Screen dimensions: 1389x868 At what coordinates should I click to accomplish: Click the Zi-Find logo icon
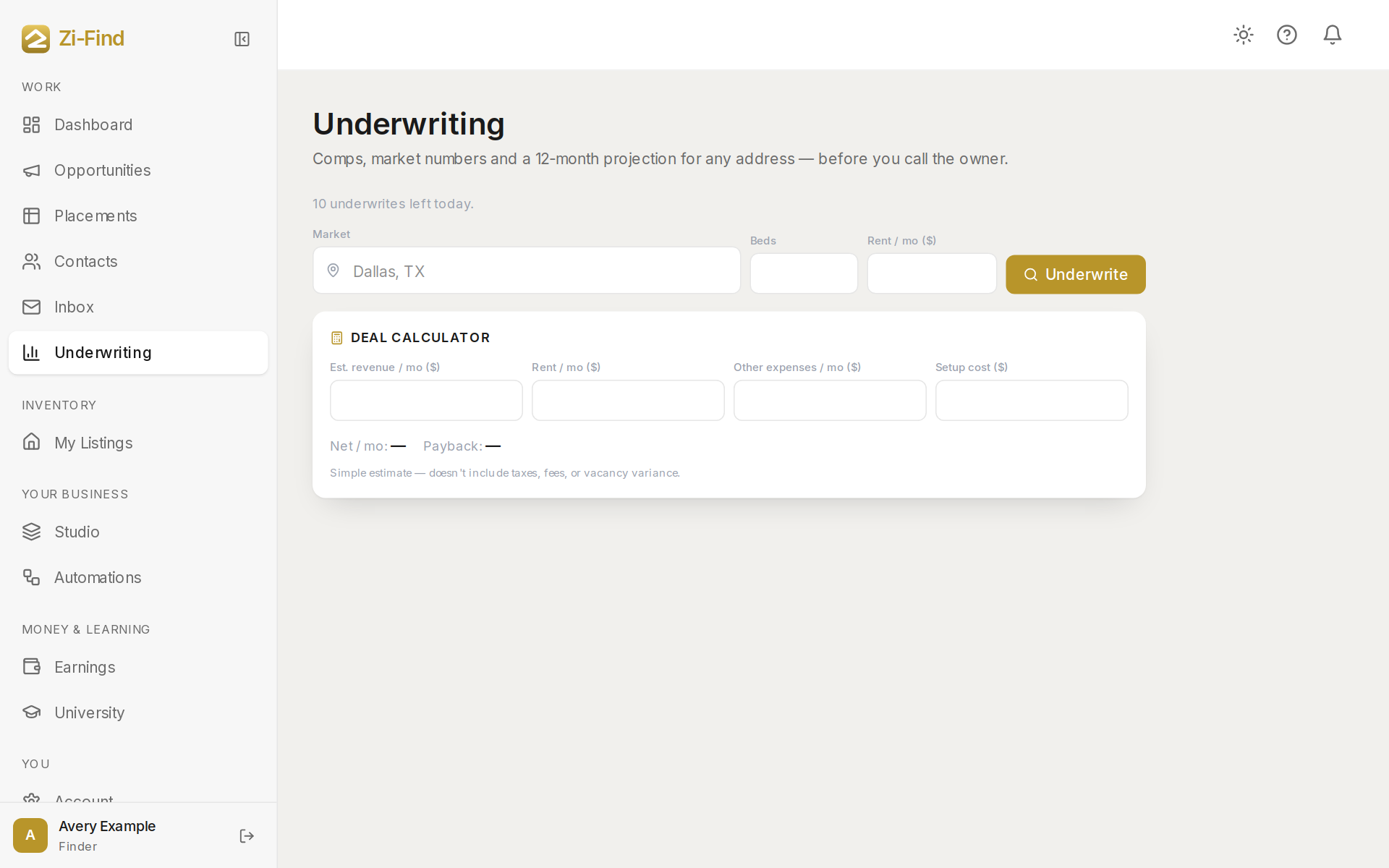[x=35, y=39]
